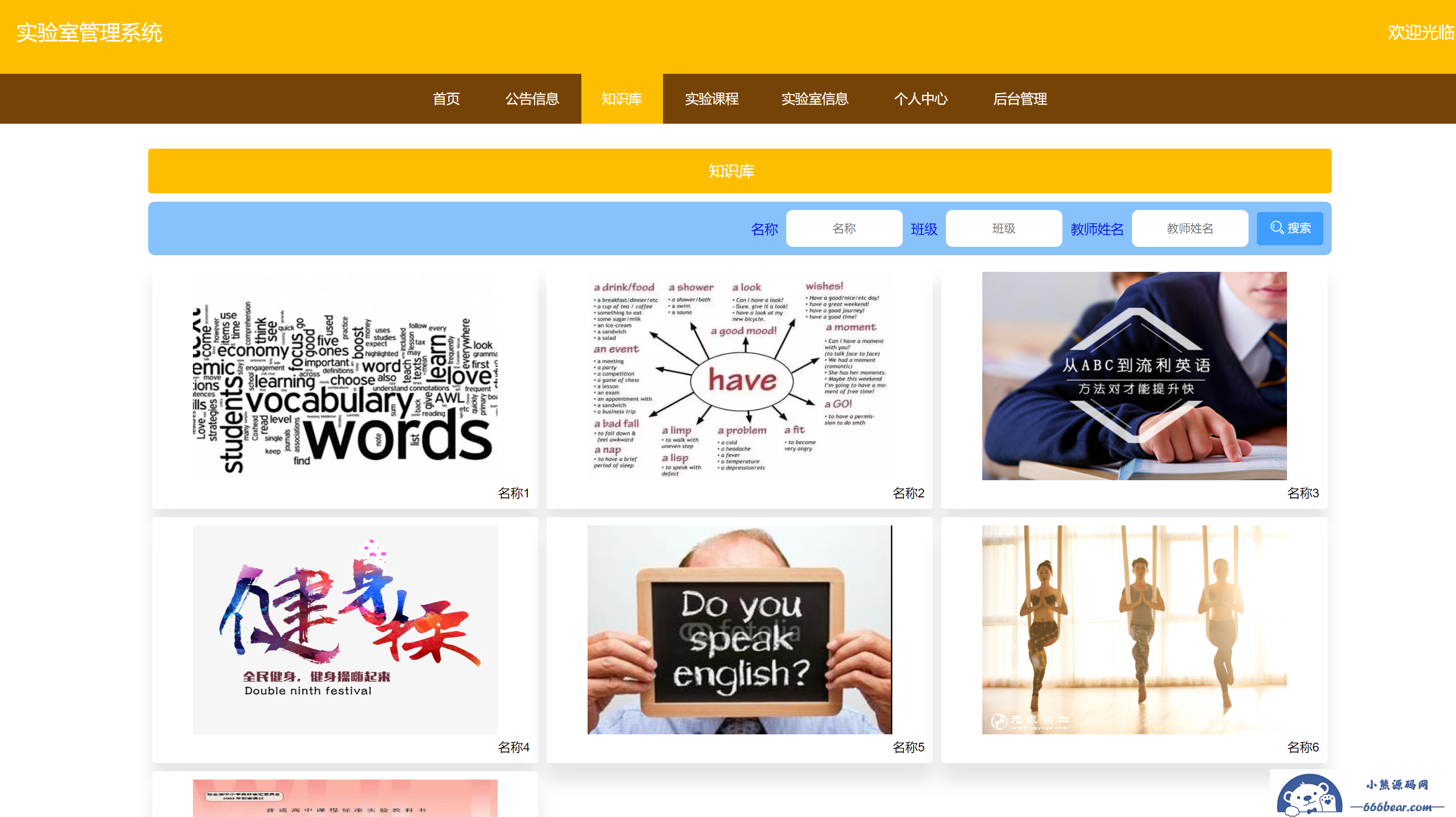Viewport: 1456px width, 817px height.
Task: Navigate to 实验室信息
Action: [x=814, y=99]
